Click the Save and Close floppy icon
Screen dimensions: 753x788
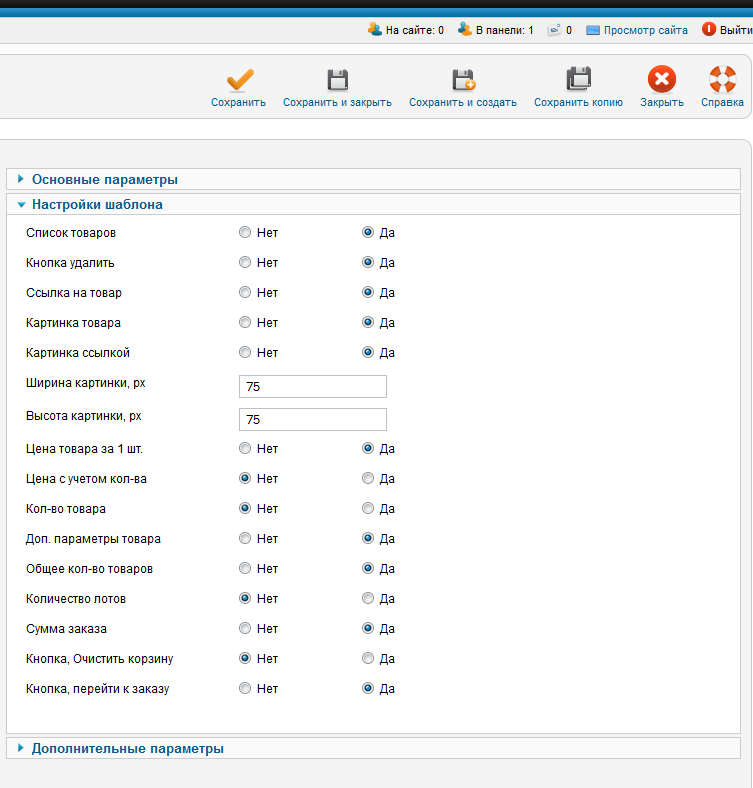click(337, 80)
